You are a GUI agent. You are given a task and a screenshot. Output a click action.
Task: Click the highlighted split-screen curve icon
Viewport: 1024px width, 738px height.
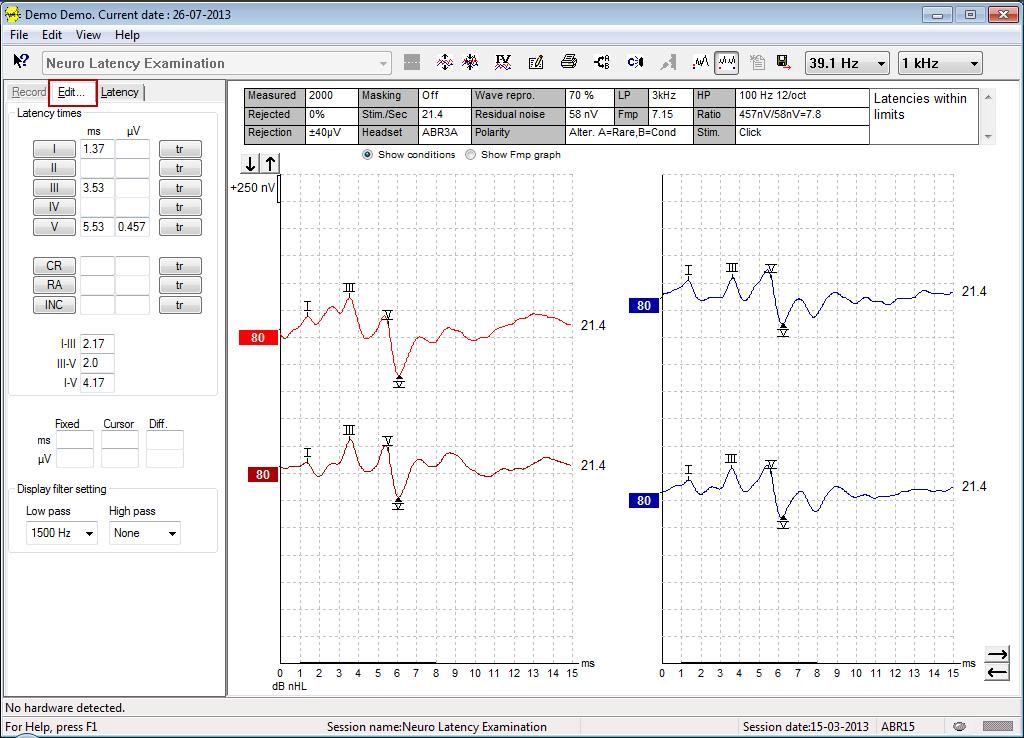(x=726, y=63)
